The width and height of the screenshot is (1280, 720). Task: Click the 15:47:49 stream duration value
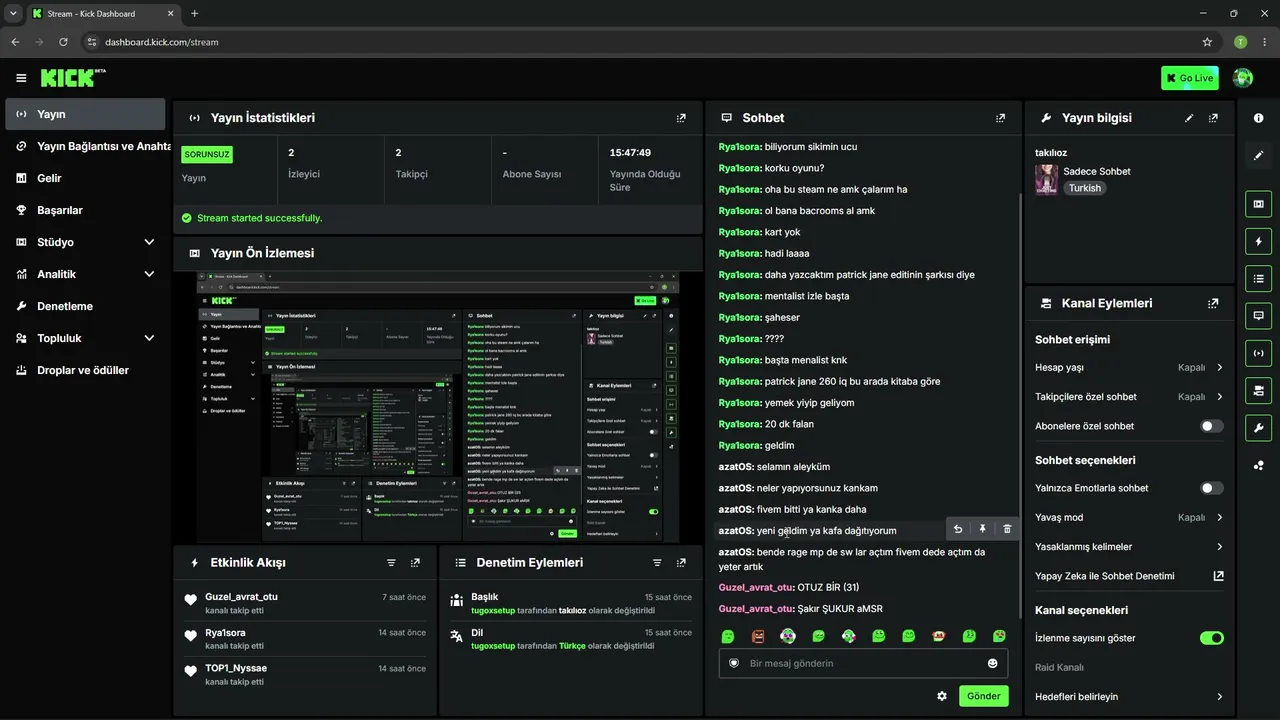[x=630, y=153]
